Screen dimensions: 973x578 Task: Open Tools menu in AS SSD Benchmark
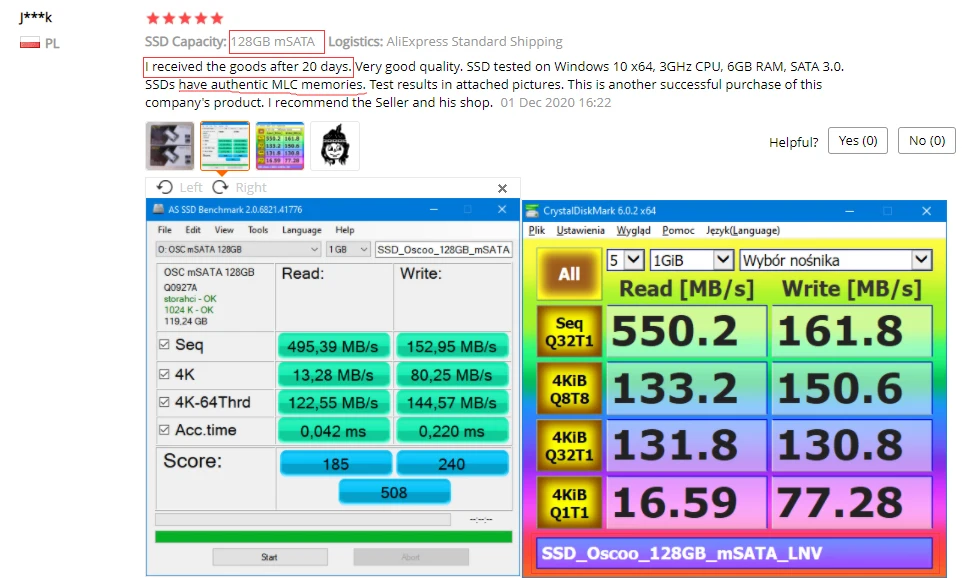point(258,230)
